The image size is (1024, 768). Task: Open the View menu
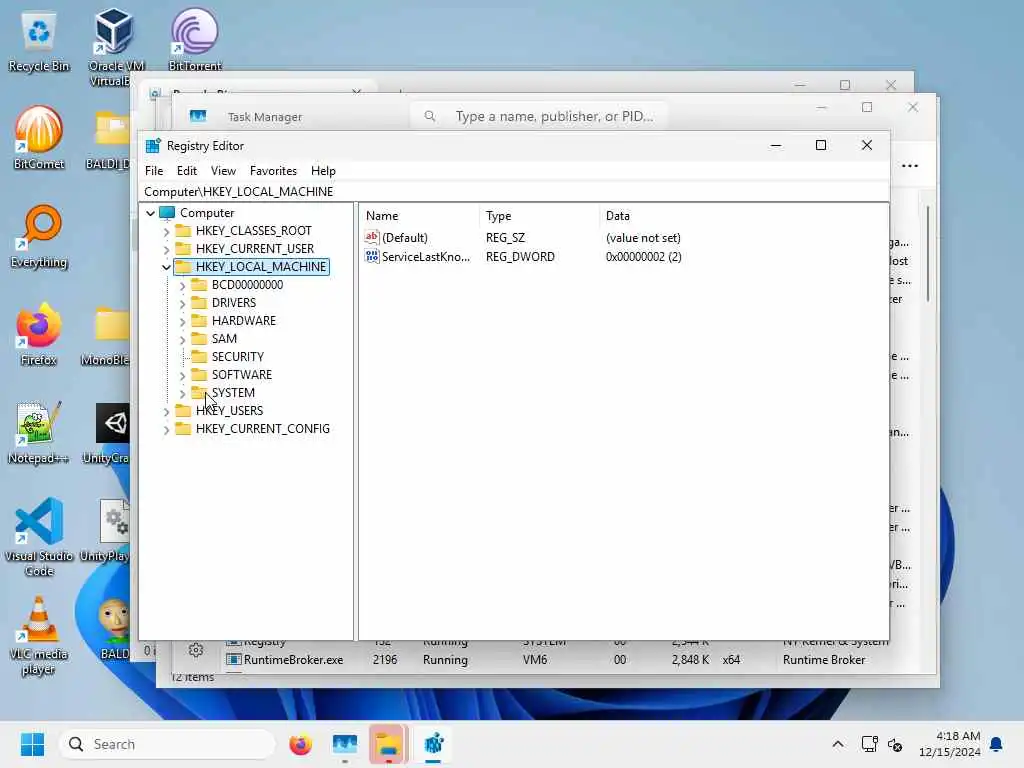(x=223, y=170)
